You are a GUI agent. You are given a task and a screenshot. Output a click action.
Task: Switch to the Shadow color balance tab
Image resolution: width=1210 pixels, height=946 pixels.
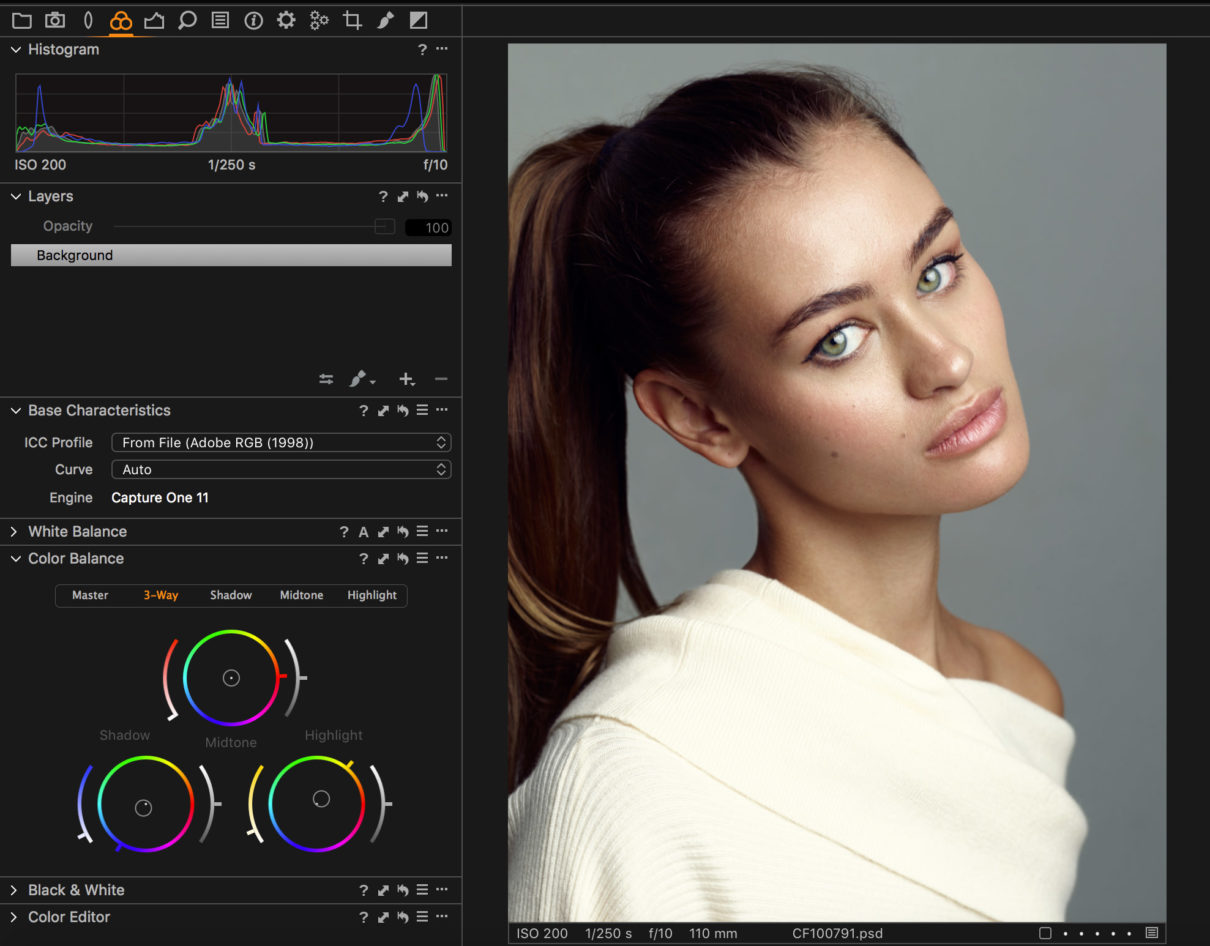(230, 595)
